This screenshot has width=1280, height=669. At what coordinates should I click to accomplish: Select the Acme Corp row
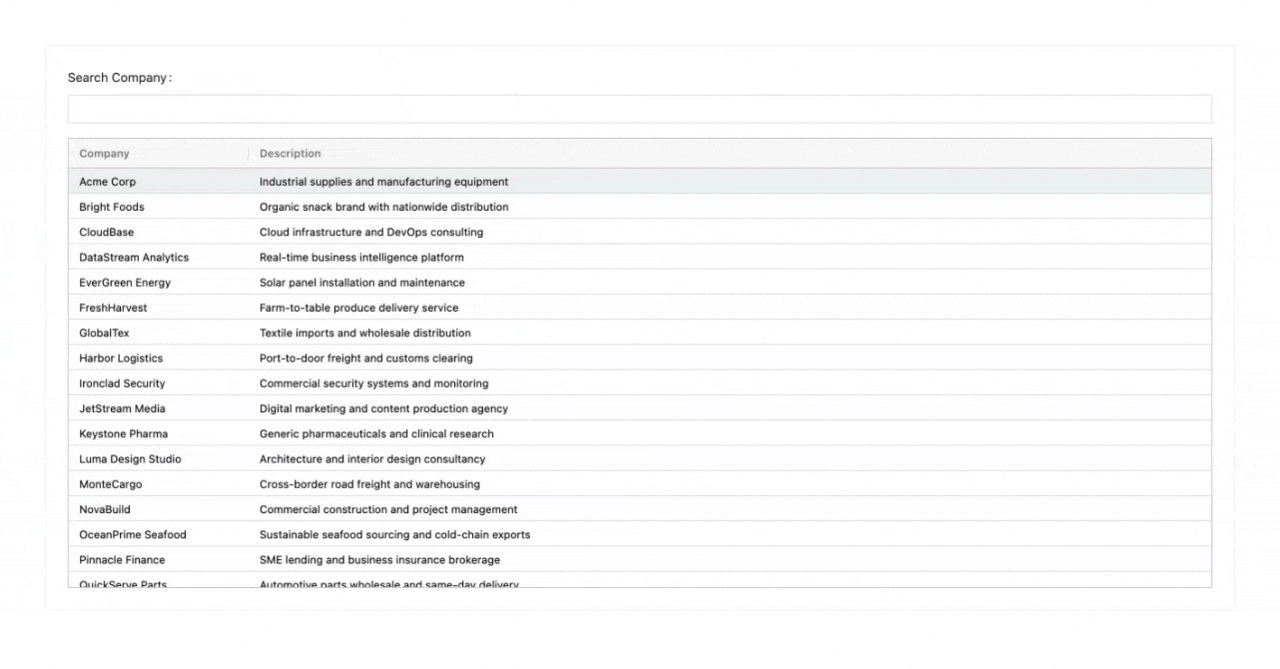pos(108,182)
